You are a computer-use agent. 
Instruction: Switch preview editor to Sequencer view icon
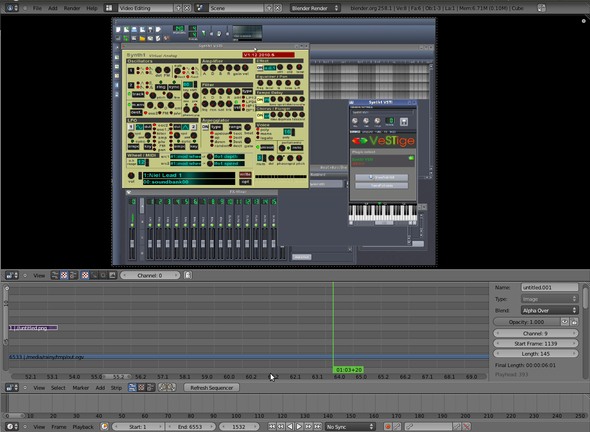point(55,275)
